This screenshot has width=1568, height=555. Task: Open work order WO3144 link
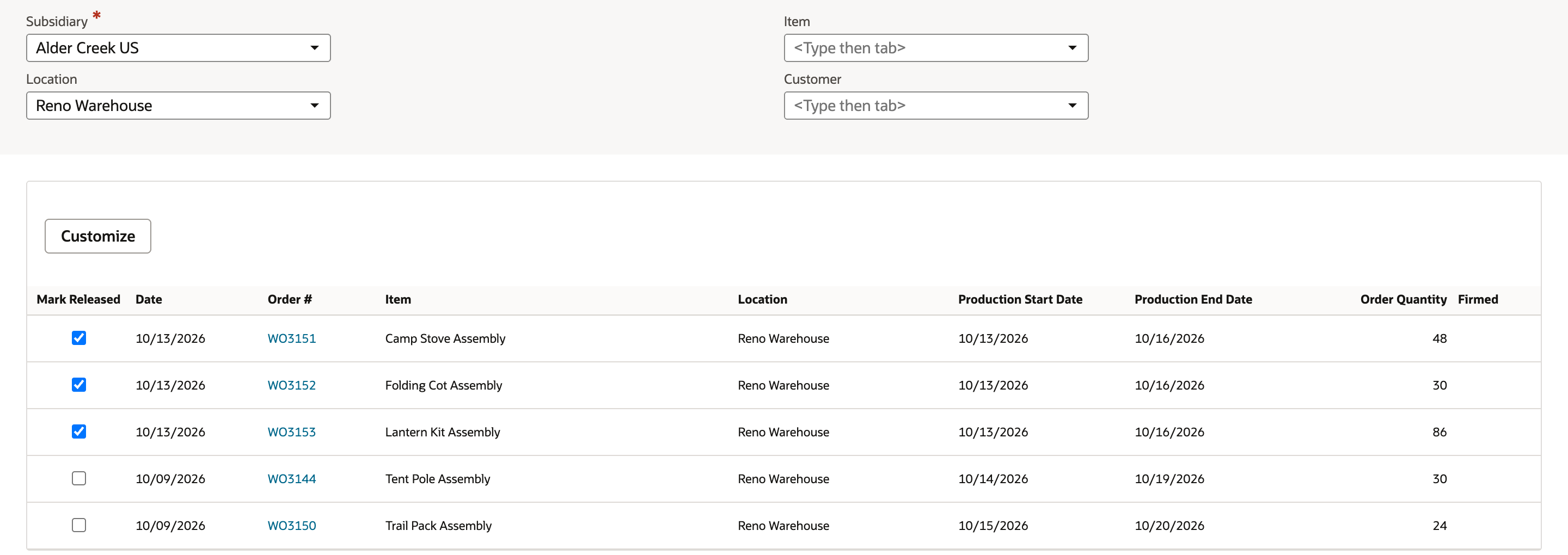[292, 479]
